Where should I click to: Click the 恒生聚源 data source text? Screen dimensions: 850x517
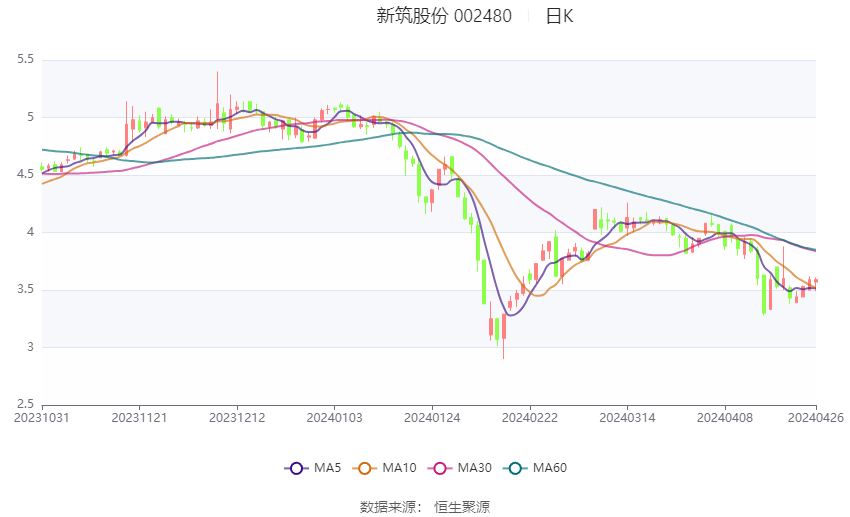click(462, 507)
